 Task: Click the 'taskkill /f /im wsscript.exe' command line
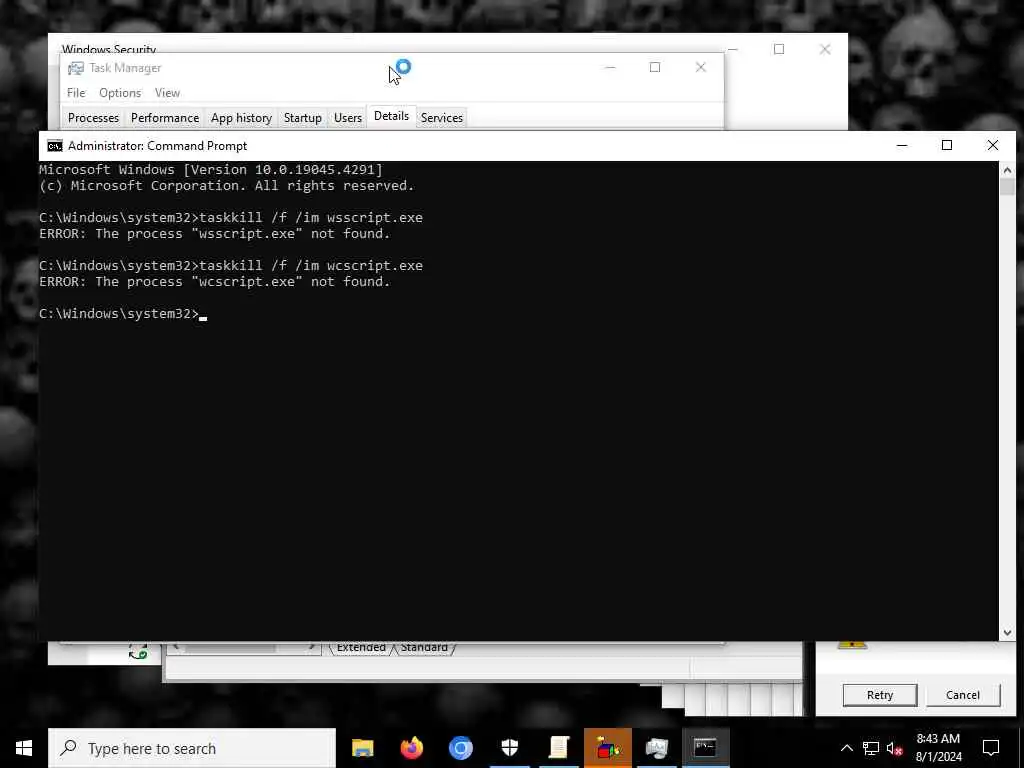(x=231, y=217)
